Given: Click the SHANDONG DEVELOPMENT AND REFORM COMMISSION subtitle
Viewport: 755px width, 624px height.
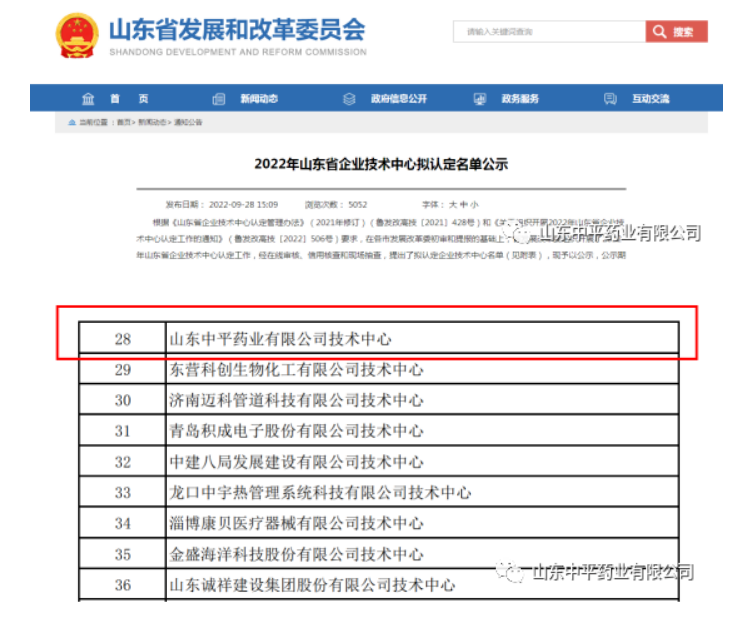Looking at the screenshot, I should point(238,52).
